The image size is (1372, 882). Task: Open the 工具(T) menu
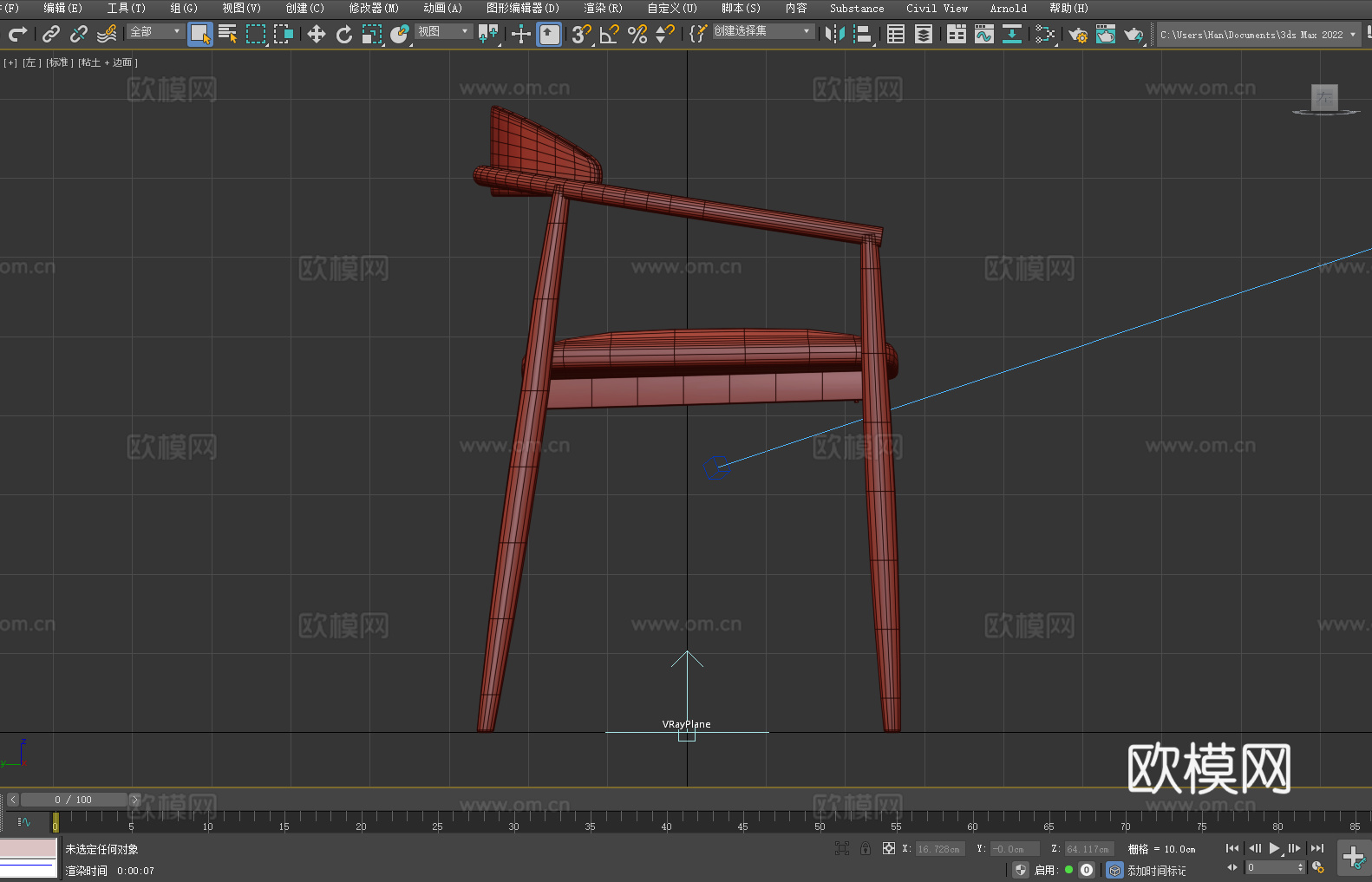click(126, 8)
